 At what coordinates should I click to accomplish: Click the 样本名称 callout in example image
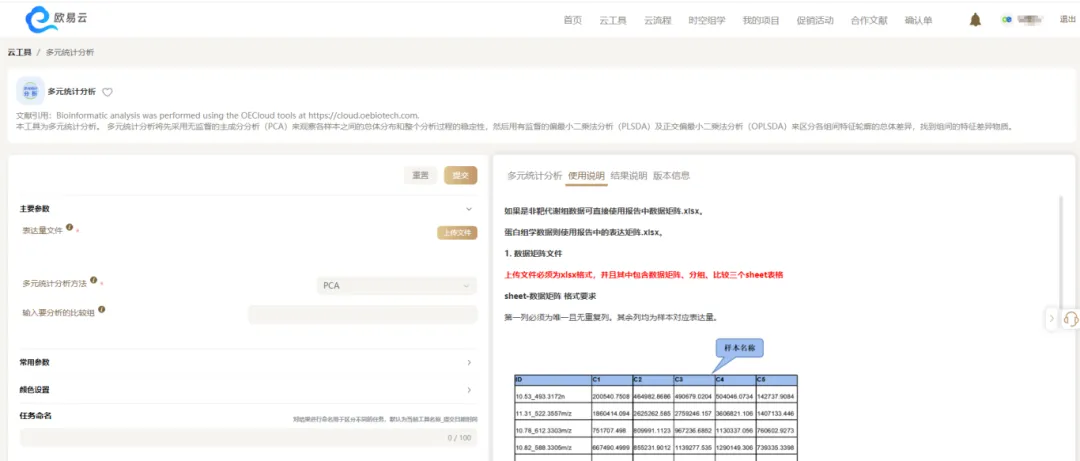coord(739,348)
